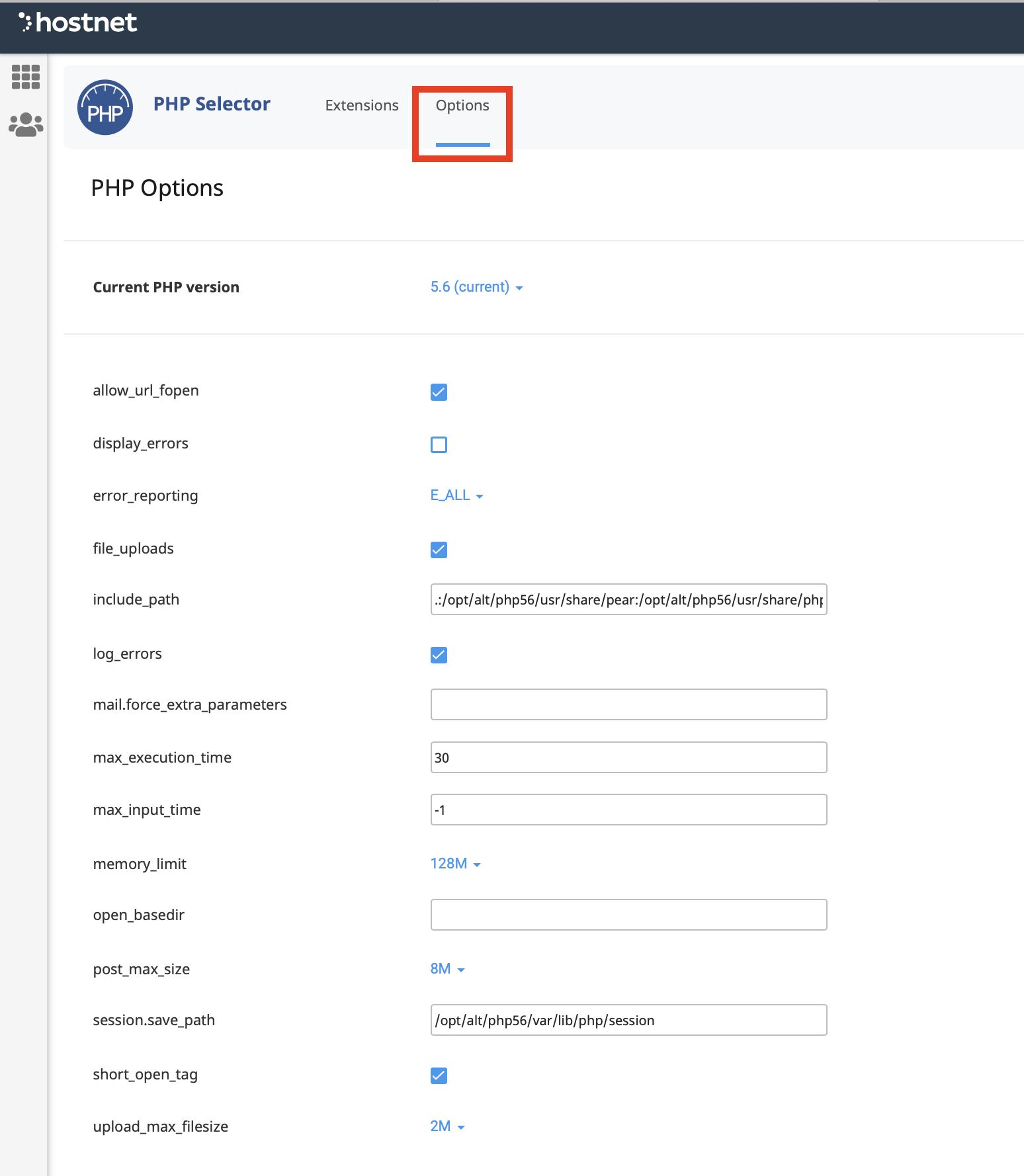1024x1176 pixels.
Task: Click the Current PHP version label
Action: pos(166,287)
